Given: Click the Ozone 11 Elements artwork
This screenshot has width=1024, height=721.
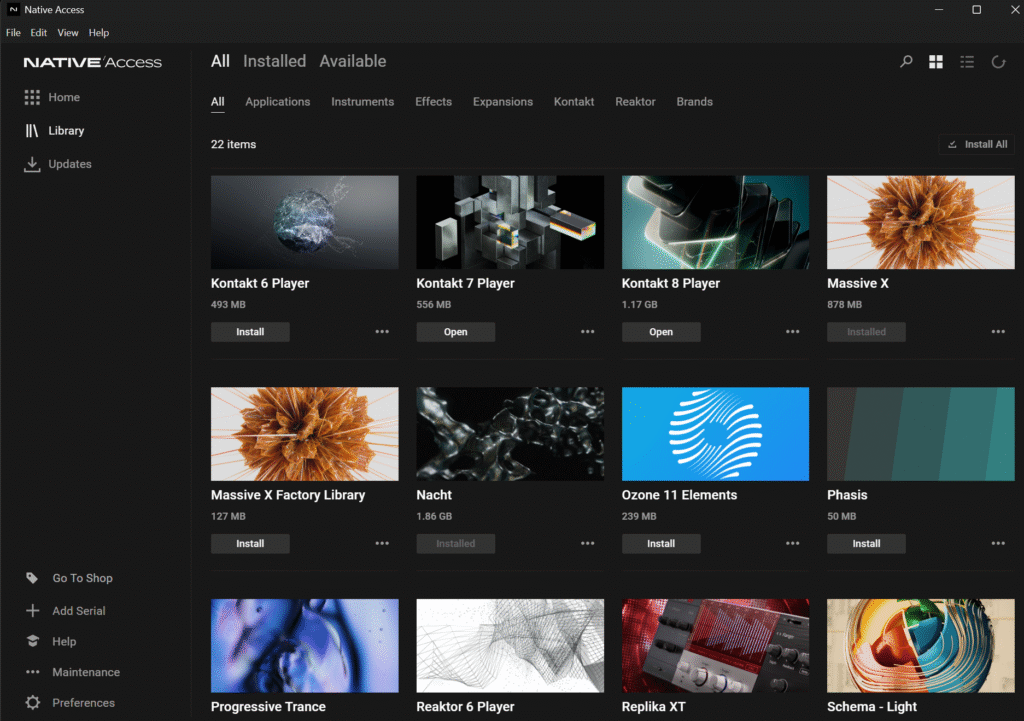Looking at the screenshot, I should 715,434.
